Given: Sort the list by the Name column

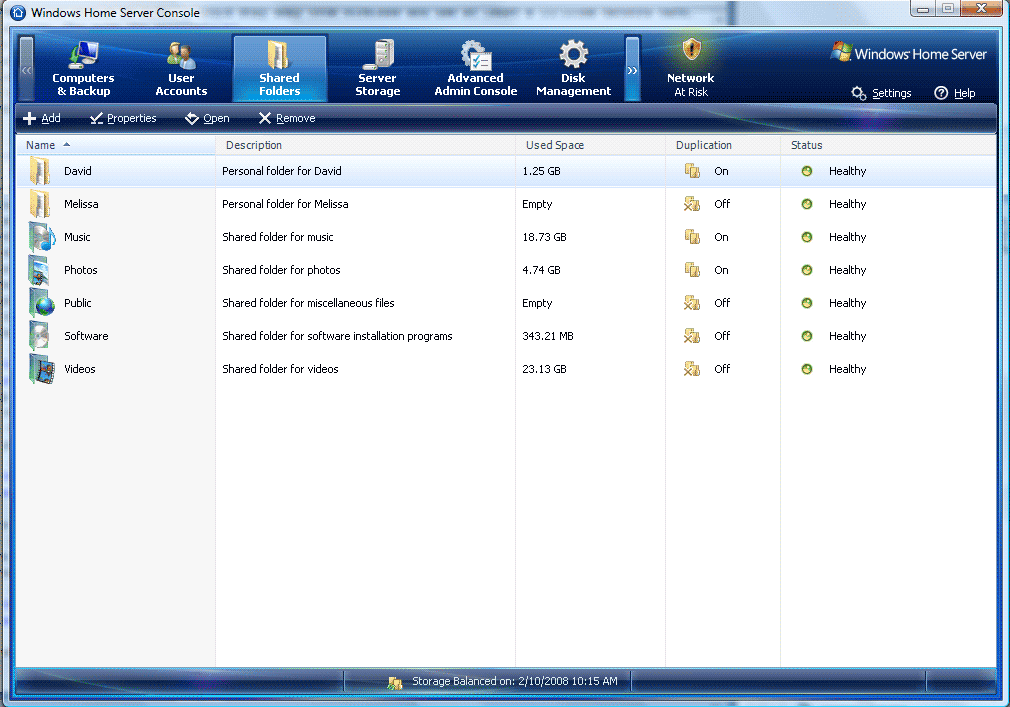Looking at the screenshot, I should [115, 146].
